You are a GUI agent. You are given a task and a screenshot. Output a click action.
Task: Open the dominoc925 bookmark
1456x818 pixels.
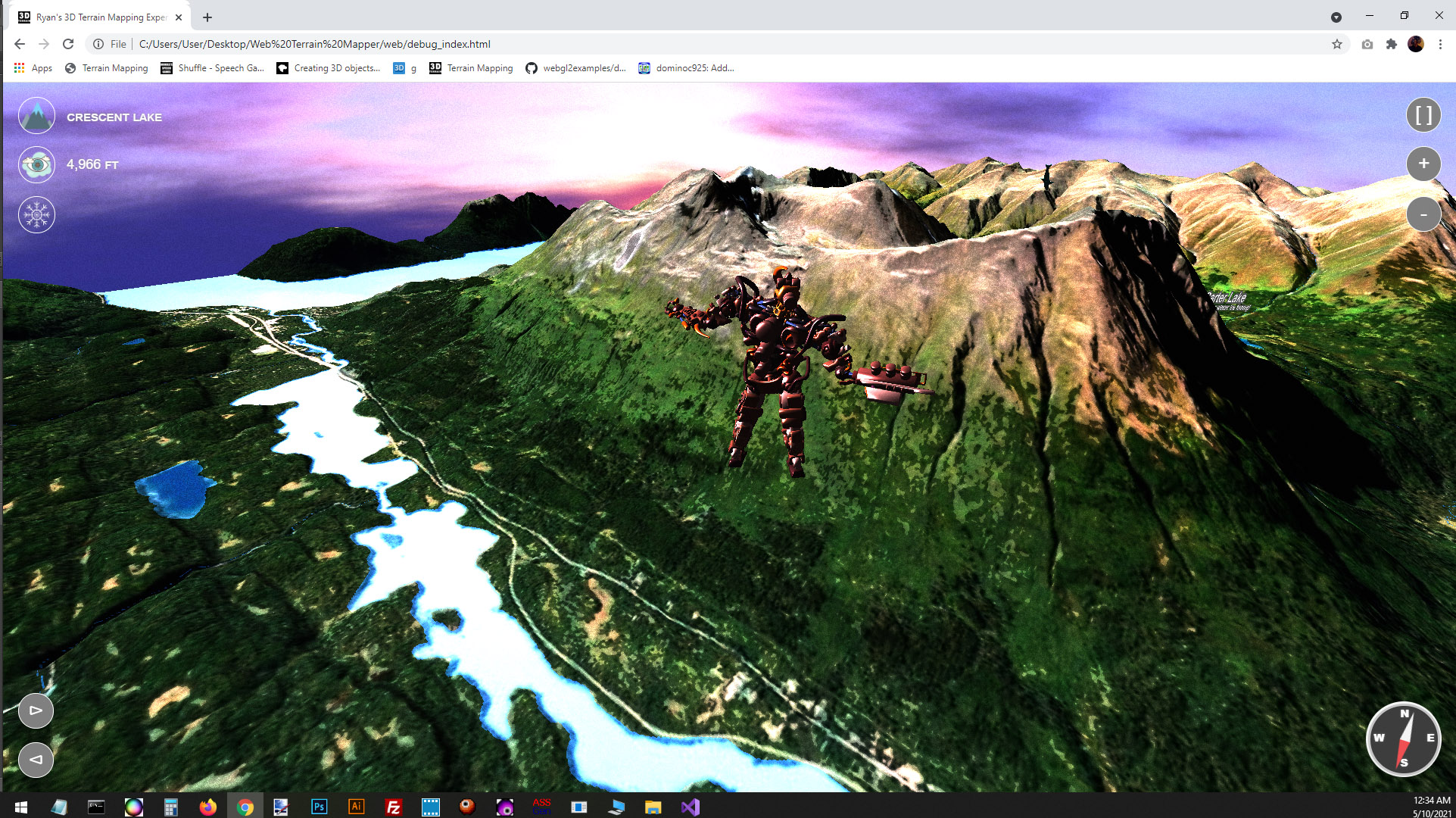[x=686, y=68]
